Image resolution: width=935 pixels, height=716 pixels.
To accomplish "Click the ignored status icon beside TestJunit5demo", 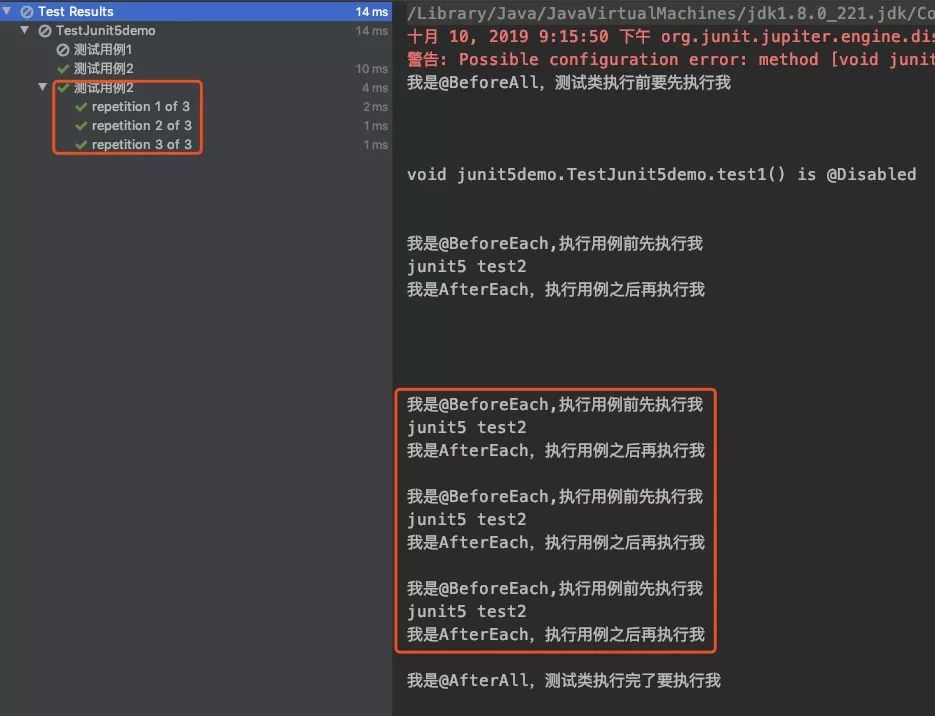I will point(45,30).
